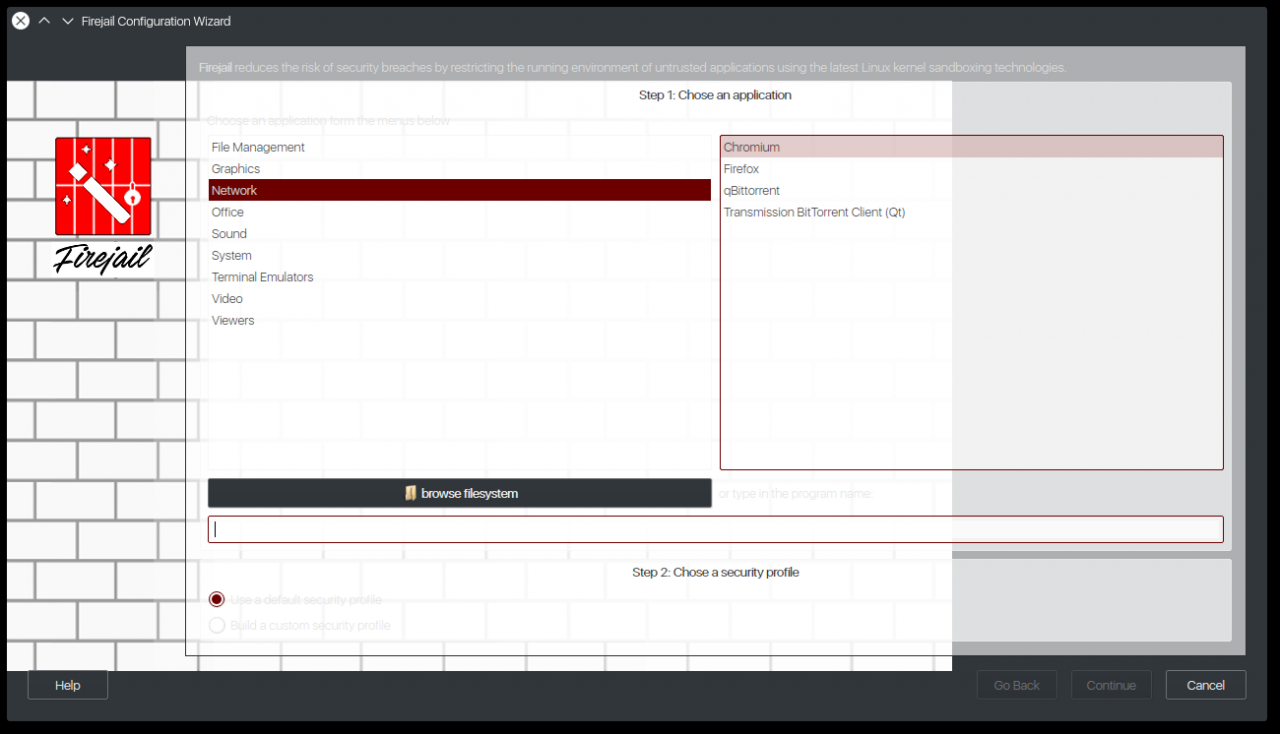
Task: Choose Firefox from the application list
Action: coord(971,169)
